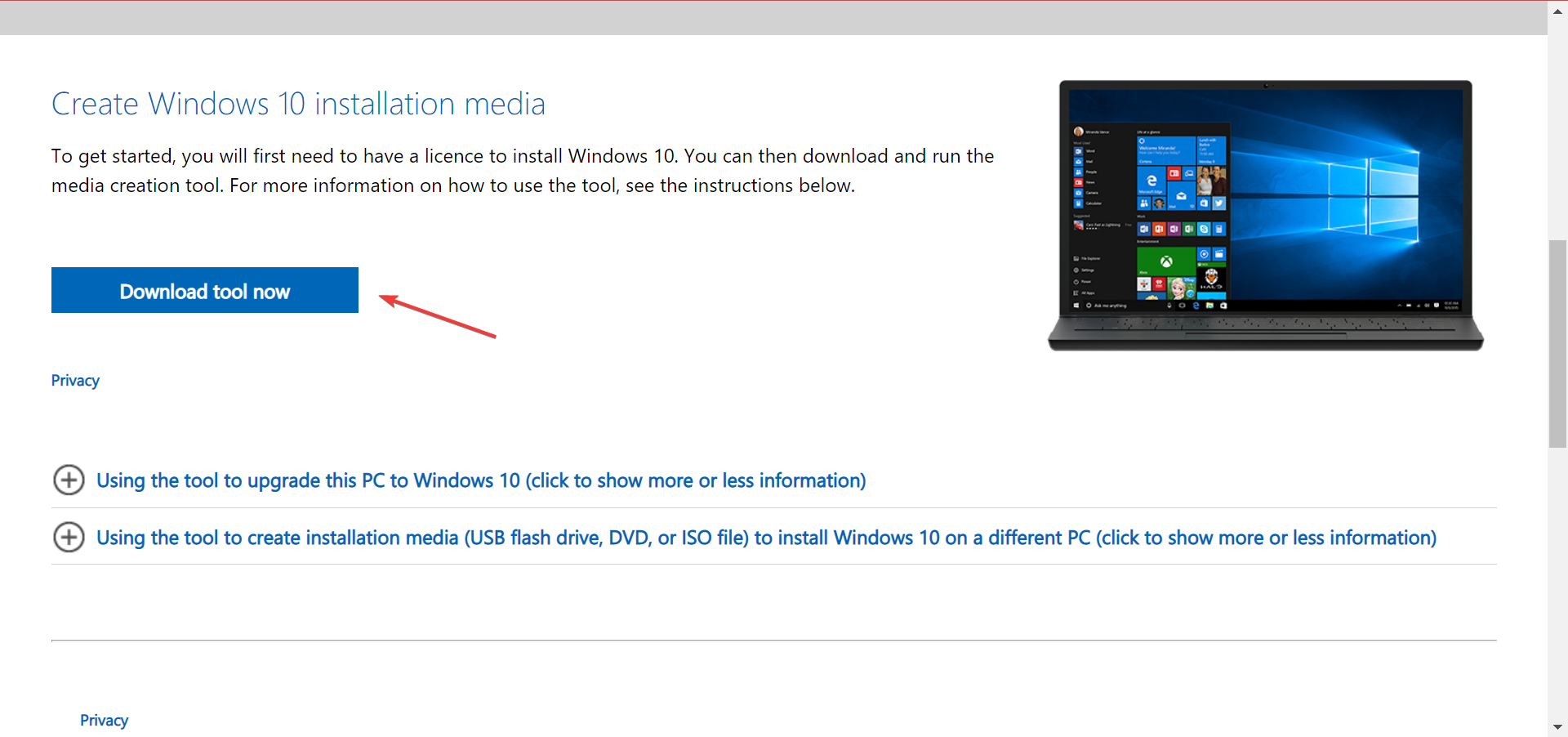Open the Privacy link below the download button

tap(75, 381)
